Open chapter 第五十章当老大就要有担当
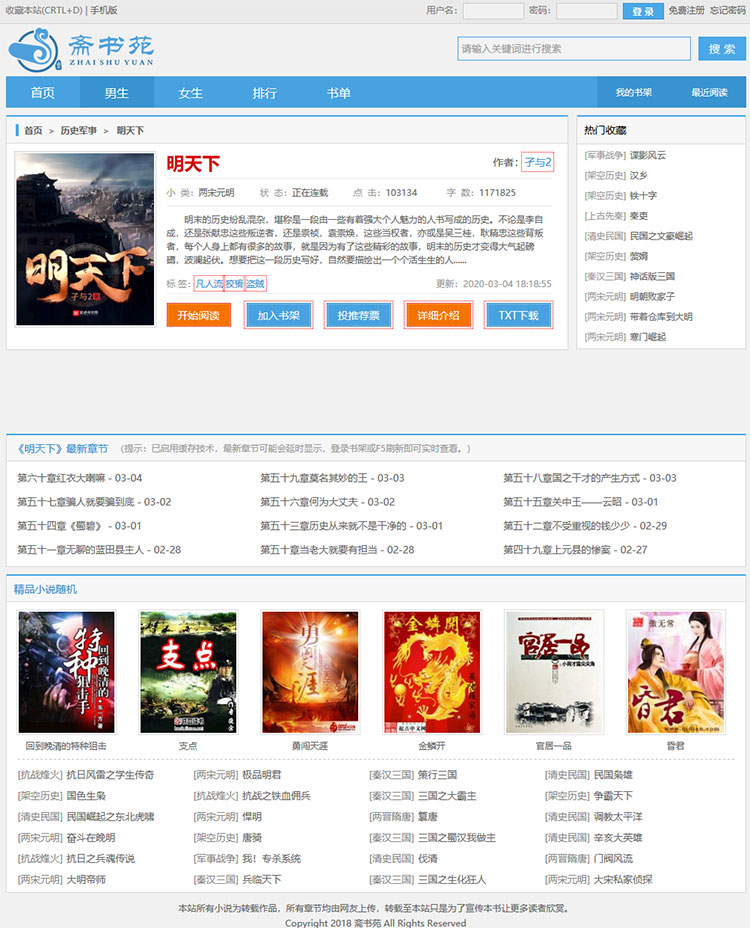 tap(318, 549)
